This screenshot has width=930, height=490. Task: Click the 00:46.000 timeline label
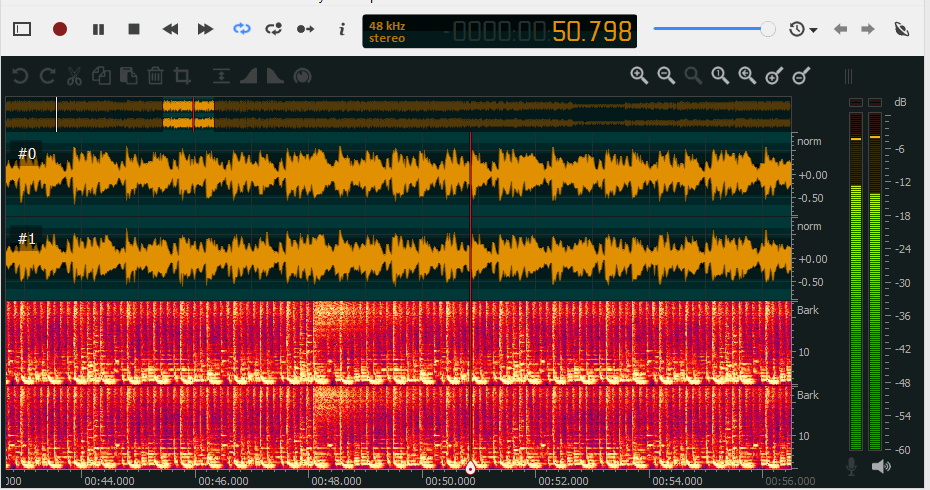pyautogui.click(x=223, y=481)
